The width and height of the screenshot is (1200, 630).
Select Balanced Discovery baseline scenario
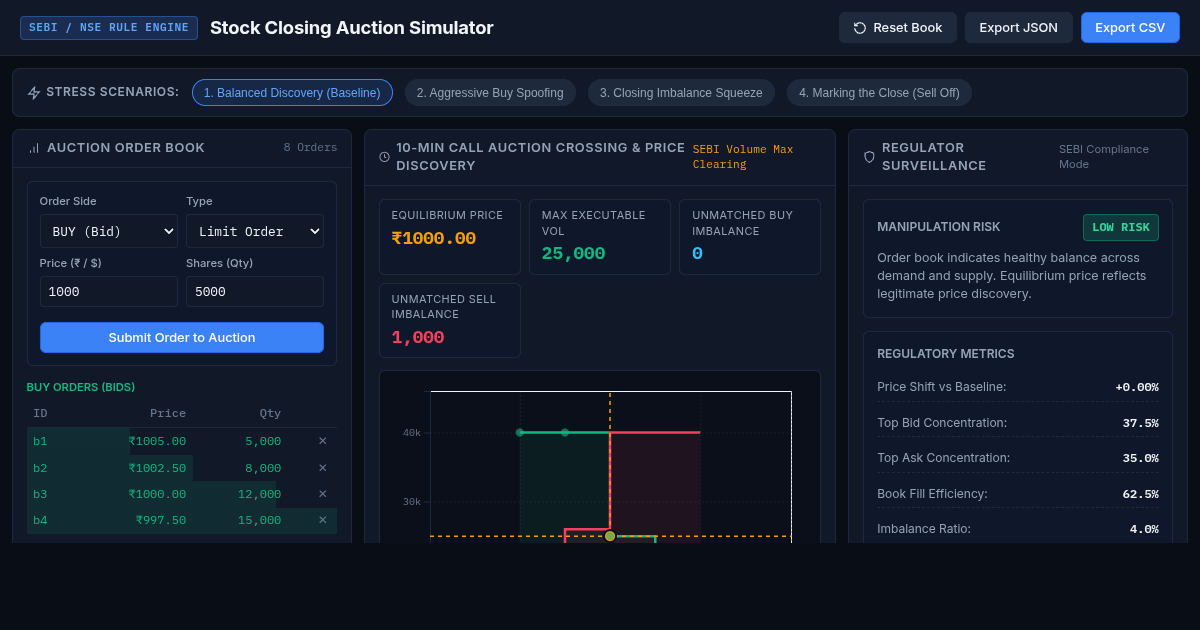(292, 93)
